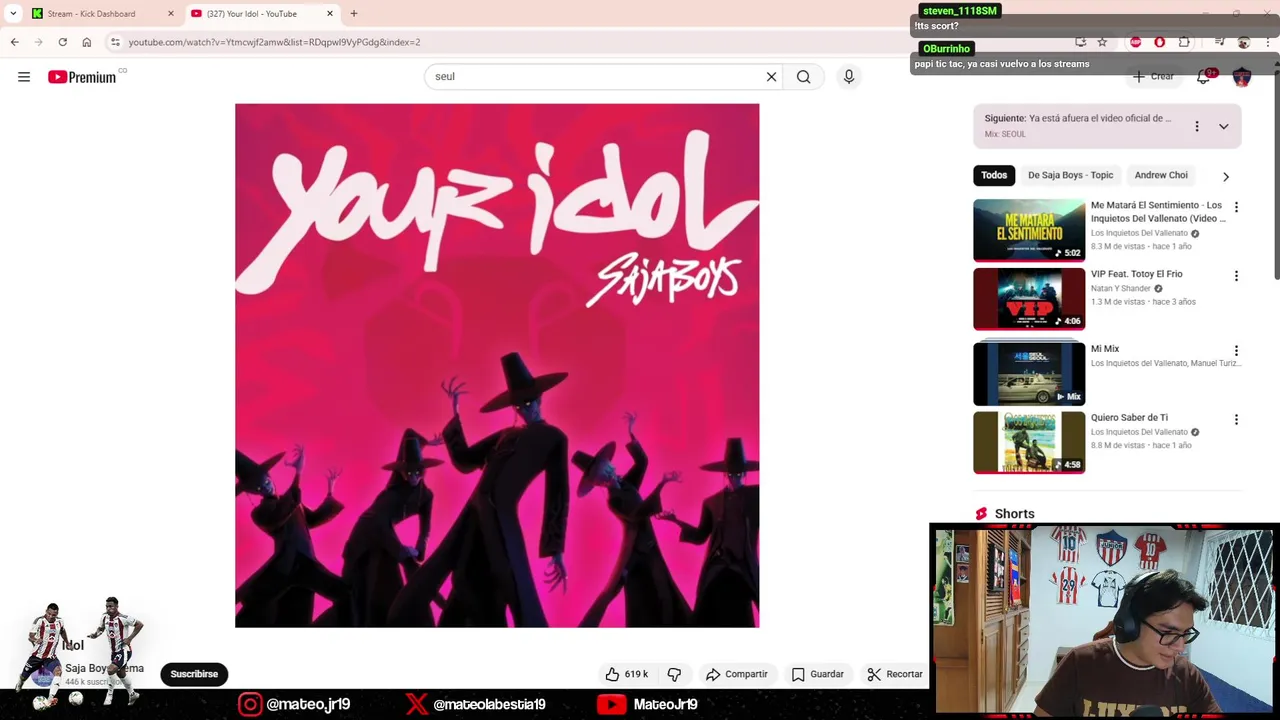This screenshot has width=1280, height=720.
Task: Go forward with the browser forward arrow
Action: [x=39, y=42]
